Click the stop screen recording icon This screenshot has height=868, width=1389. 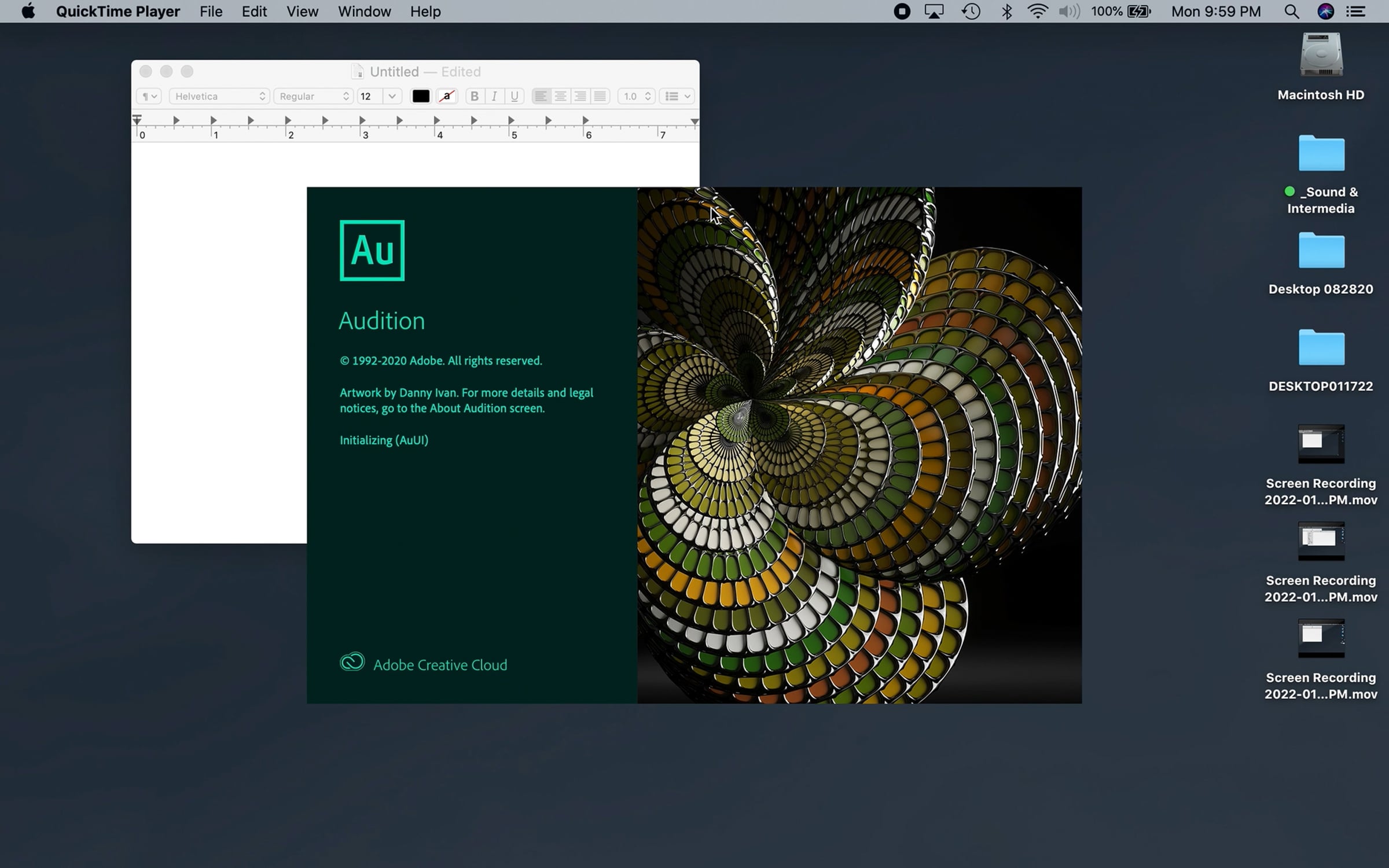click(901, 12)
